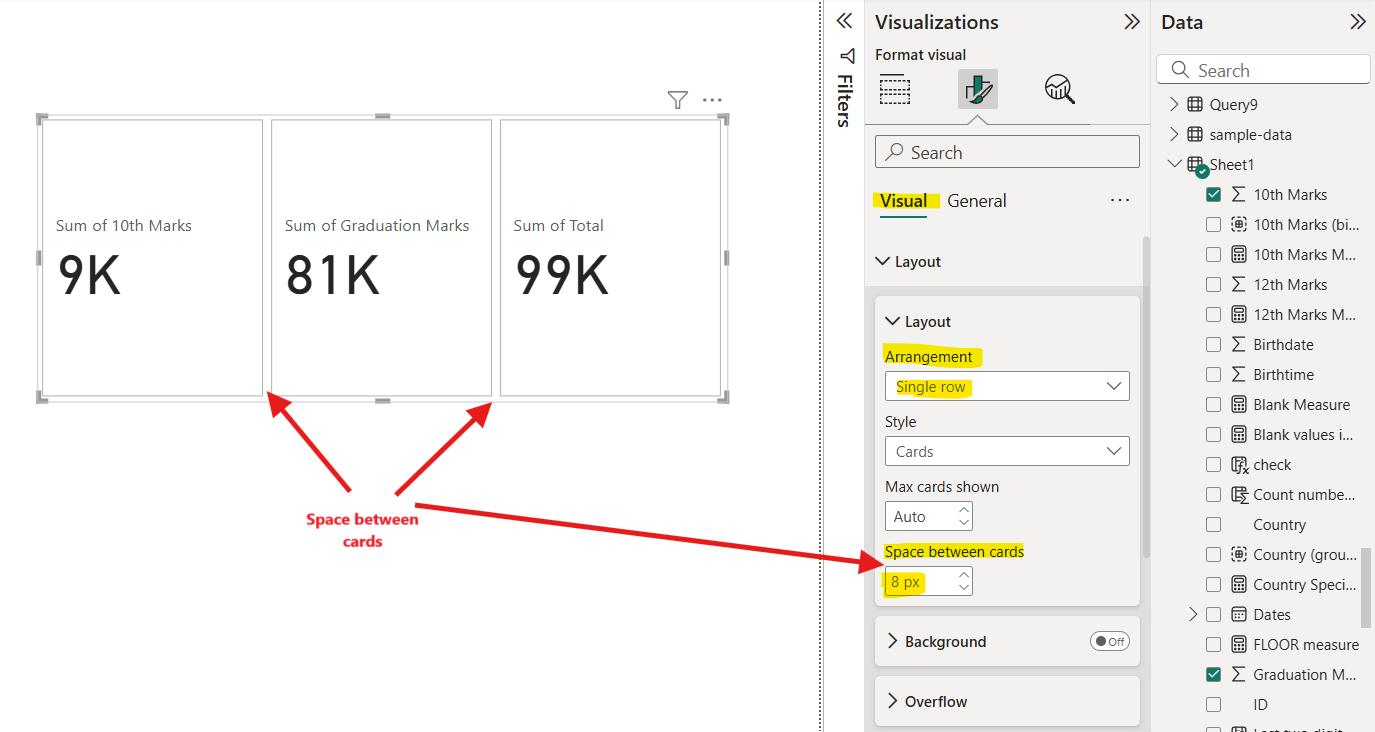Viewport: 1375px width, 732px height.
Task: Switch to the General tab
Action: click(x=976, y=201)
